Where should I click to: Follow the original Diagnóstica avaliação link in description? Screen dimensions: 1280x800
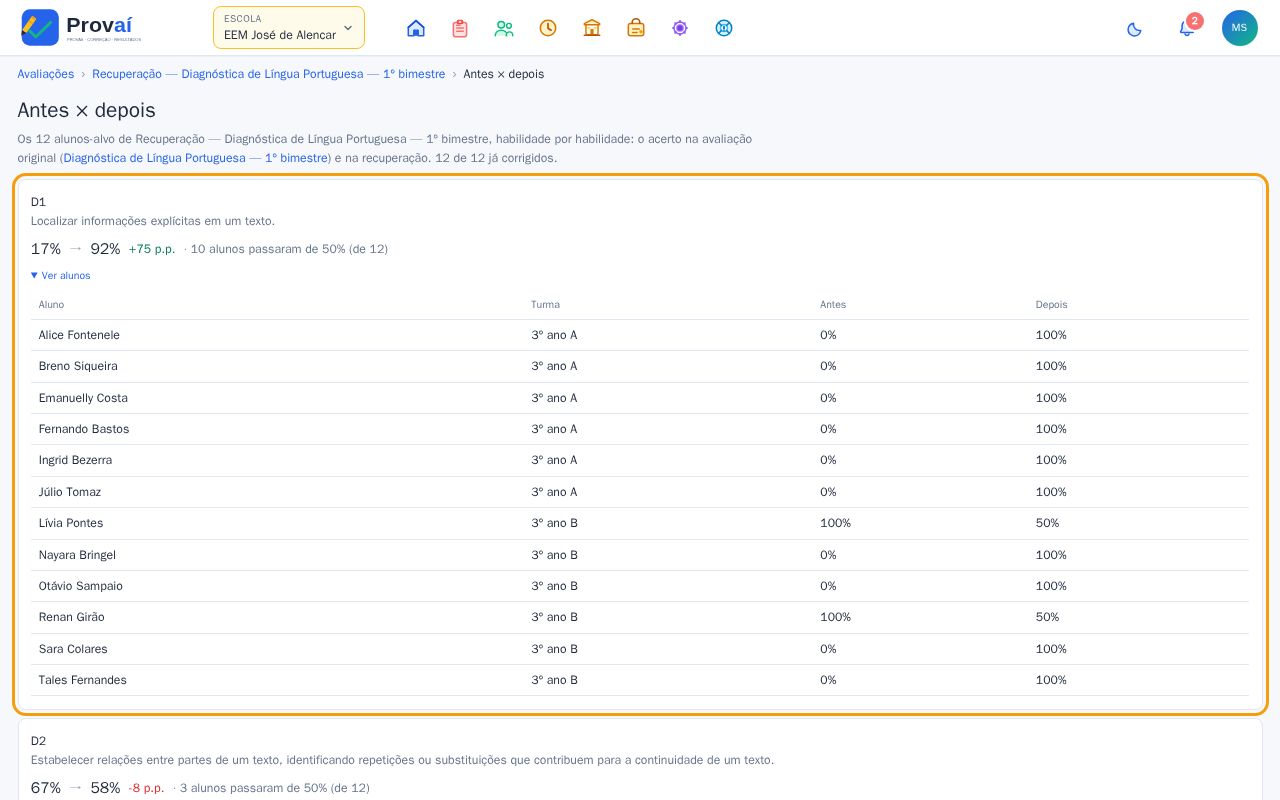click(x=196, y=158)
